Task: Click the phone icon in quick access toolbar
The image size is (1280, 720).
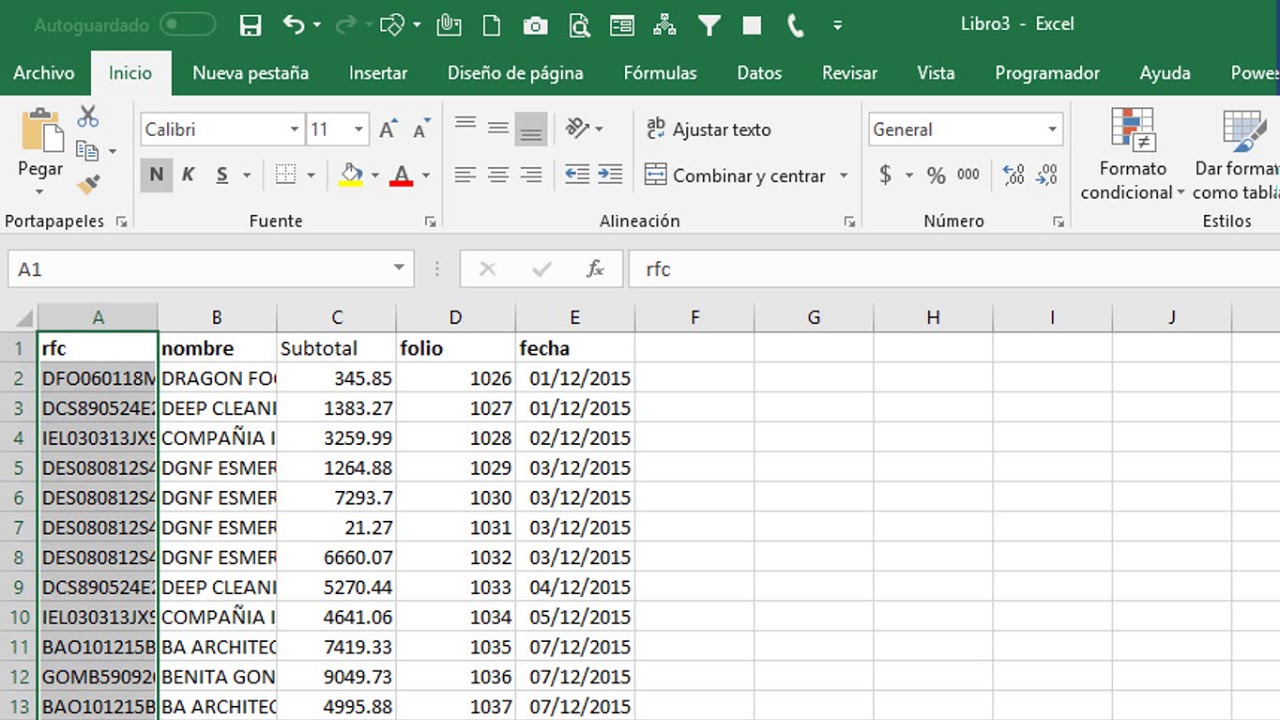Action: point(795,25)
